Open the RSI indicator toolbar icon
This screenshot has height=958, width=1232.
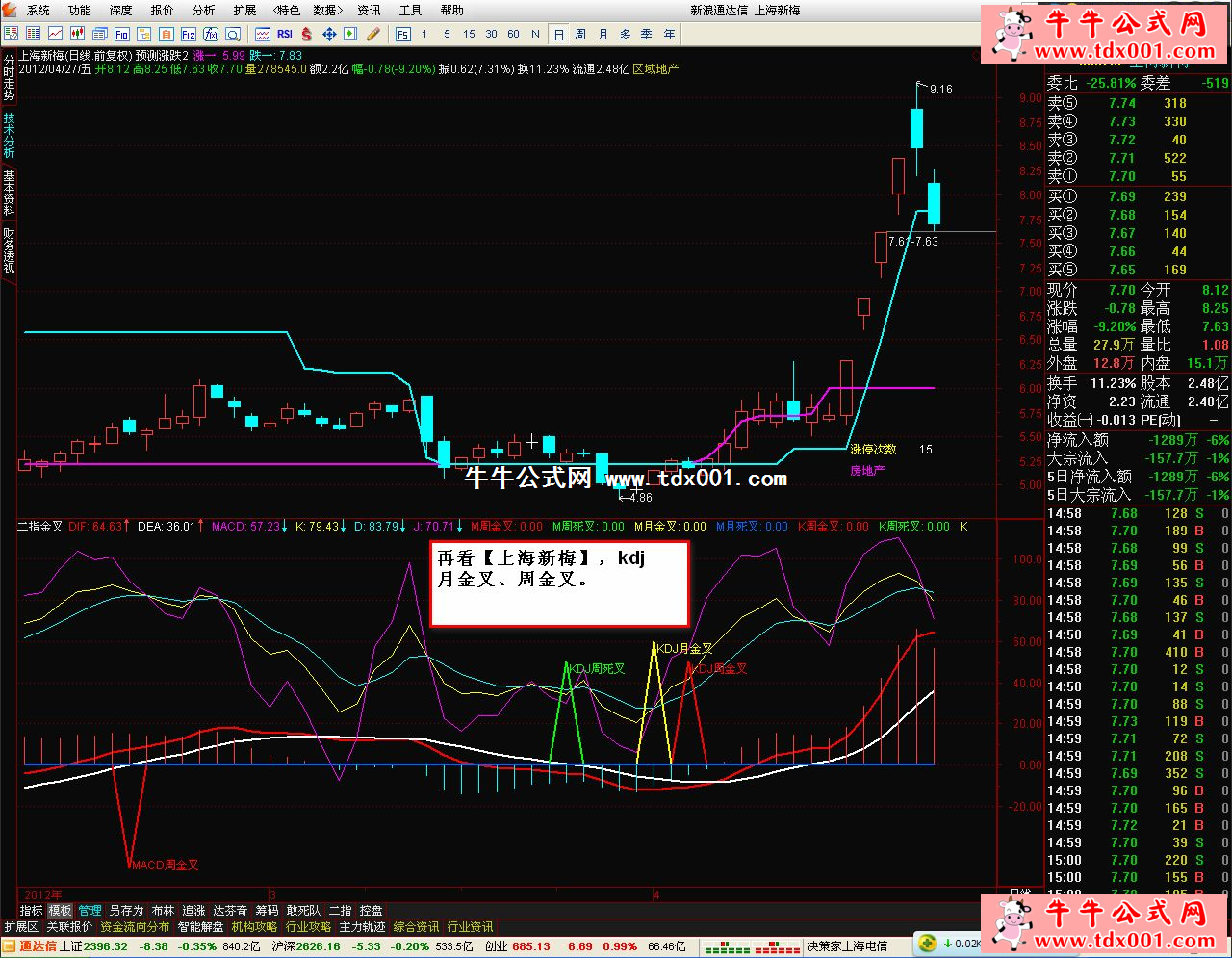coord(285,34)
